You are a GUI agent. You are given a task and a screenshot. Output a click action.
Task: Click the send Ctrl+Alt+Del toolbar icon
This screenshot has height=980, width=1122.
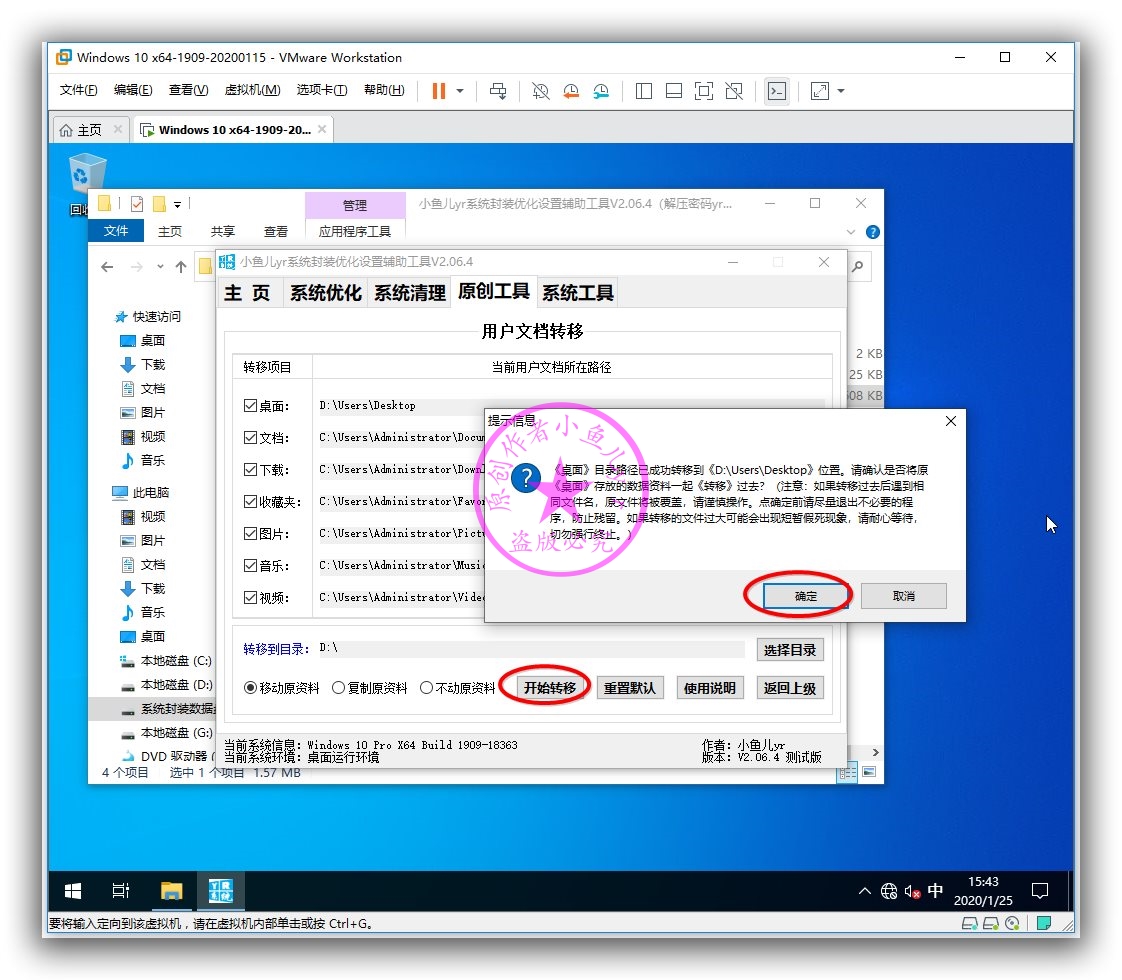[498, 91]
